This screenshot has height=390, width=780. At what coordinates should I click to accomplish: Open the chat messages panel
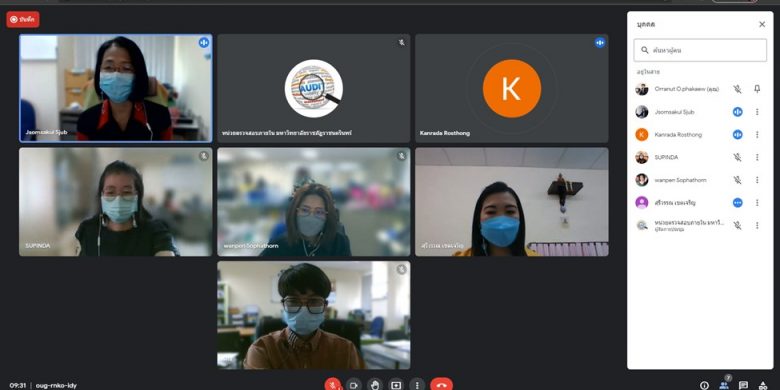point(744,385)
